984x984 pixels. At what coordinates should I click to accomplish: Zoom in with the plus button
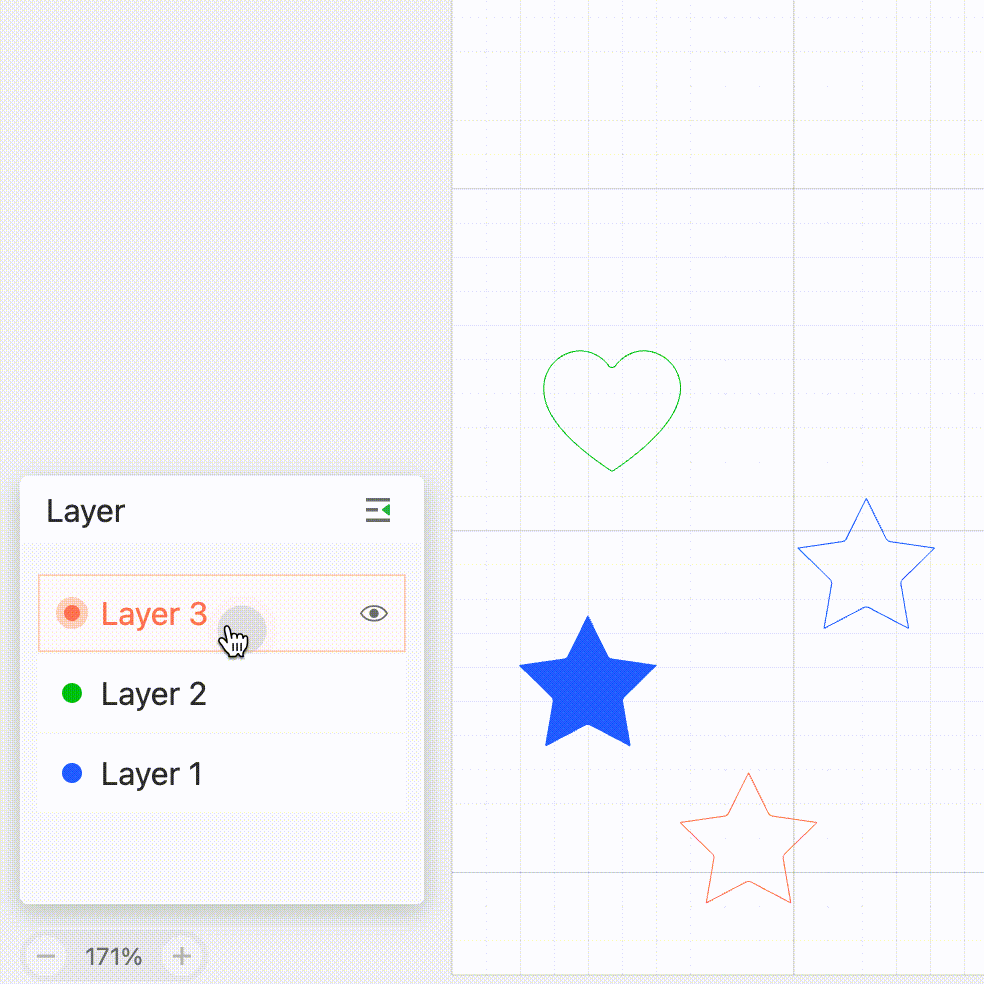(x=182, y=956)
